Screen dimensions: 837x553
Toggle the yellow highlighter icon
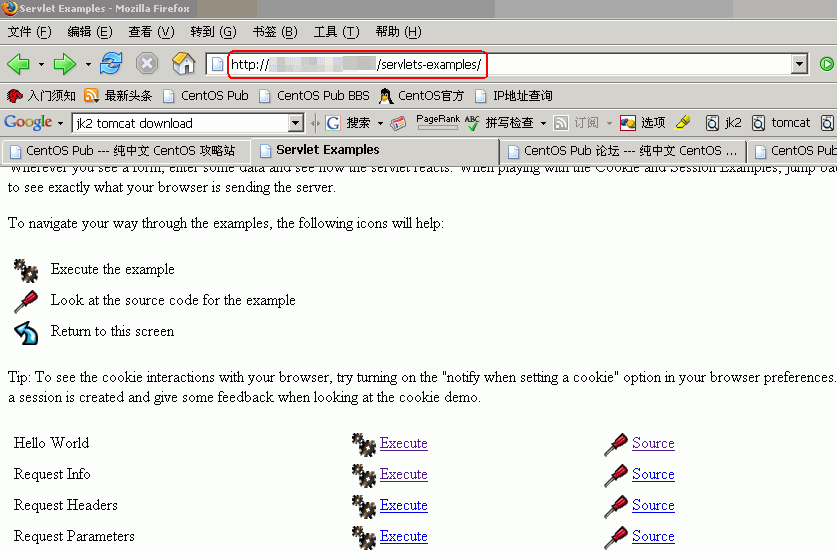[683, 123]
